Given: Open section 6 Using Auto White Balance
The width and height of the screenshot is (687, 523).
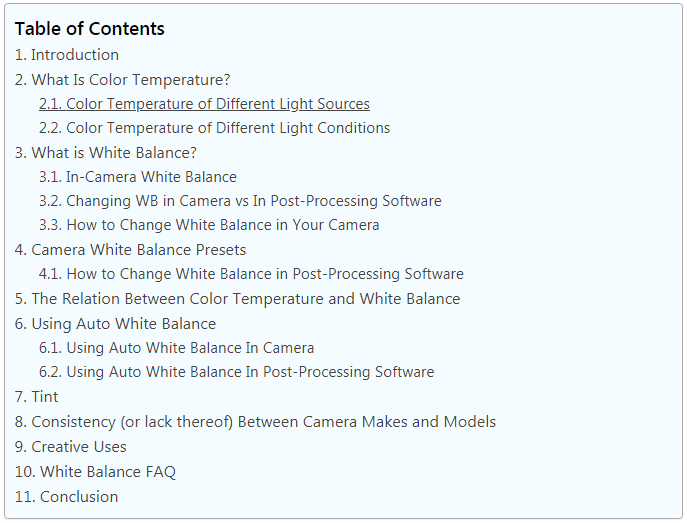Looking at the screenshot, I should tap(115, 324).
